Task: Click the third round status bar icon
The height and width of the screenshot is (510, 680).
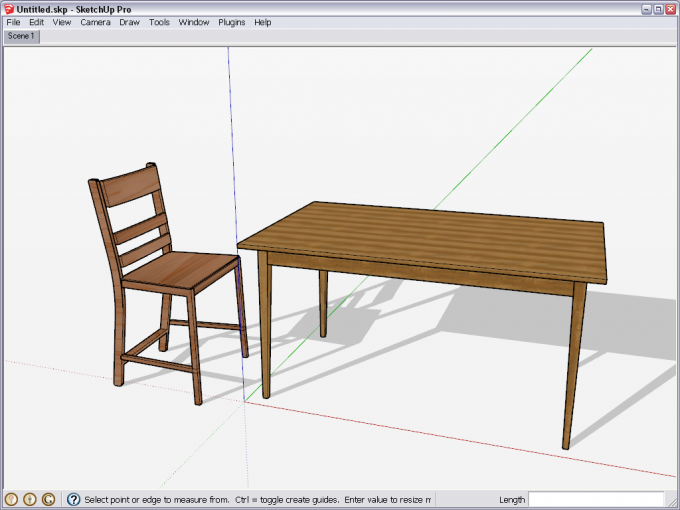Action: click(x=48, y=499)
